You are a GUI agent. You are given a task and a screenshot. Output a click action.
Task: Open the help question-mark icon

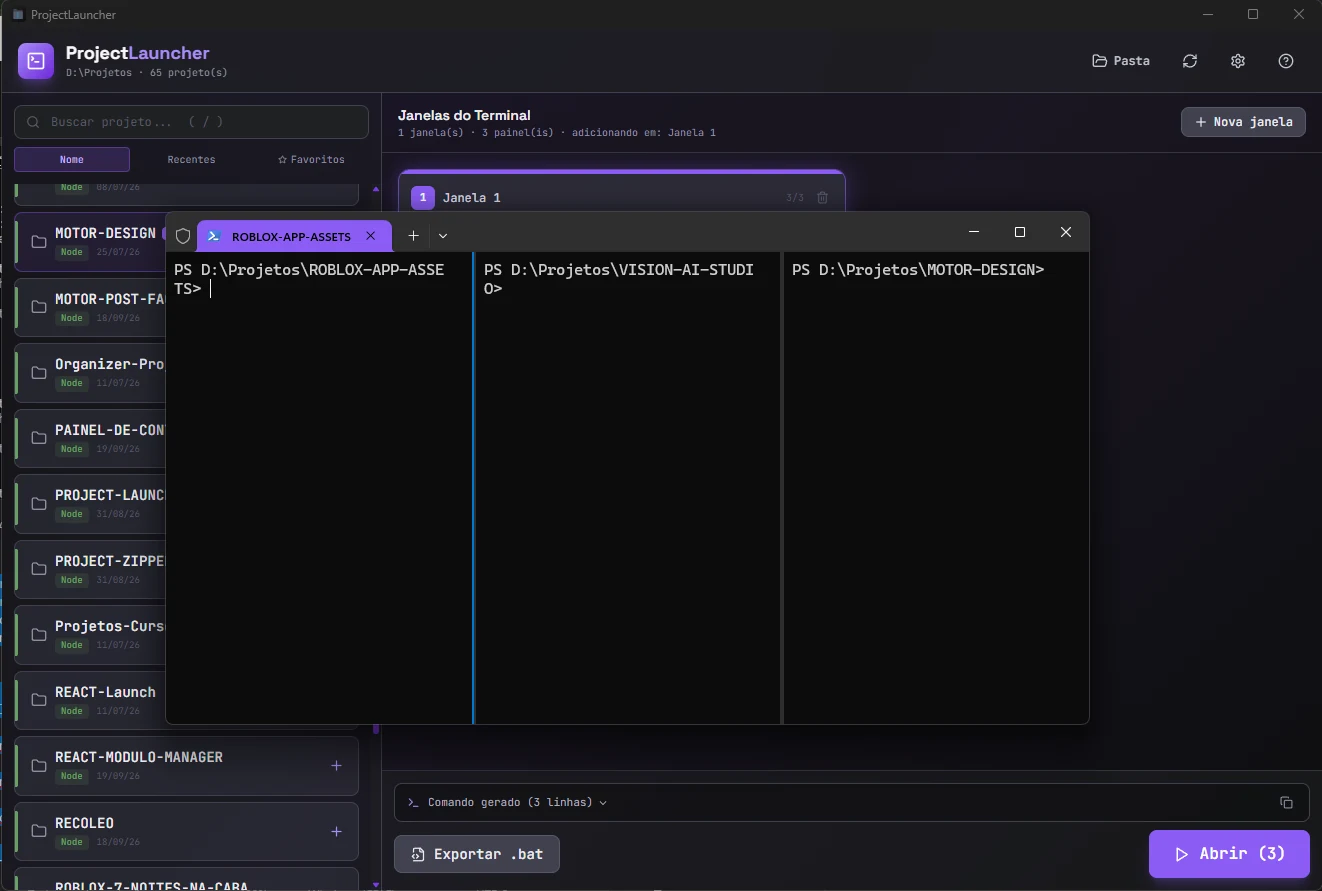click(1286, 61)
